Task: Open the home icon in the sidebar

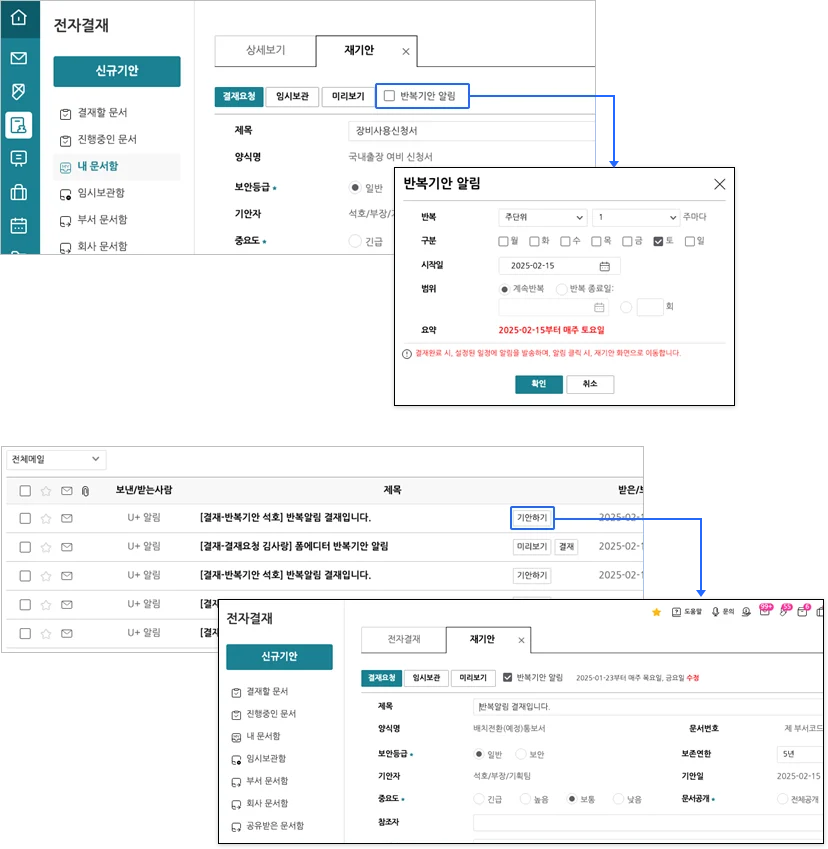Action: pyautogui.click(x=18, y=17)
